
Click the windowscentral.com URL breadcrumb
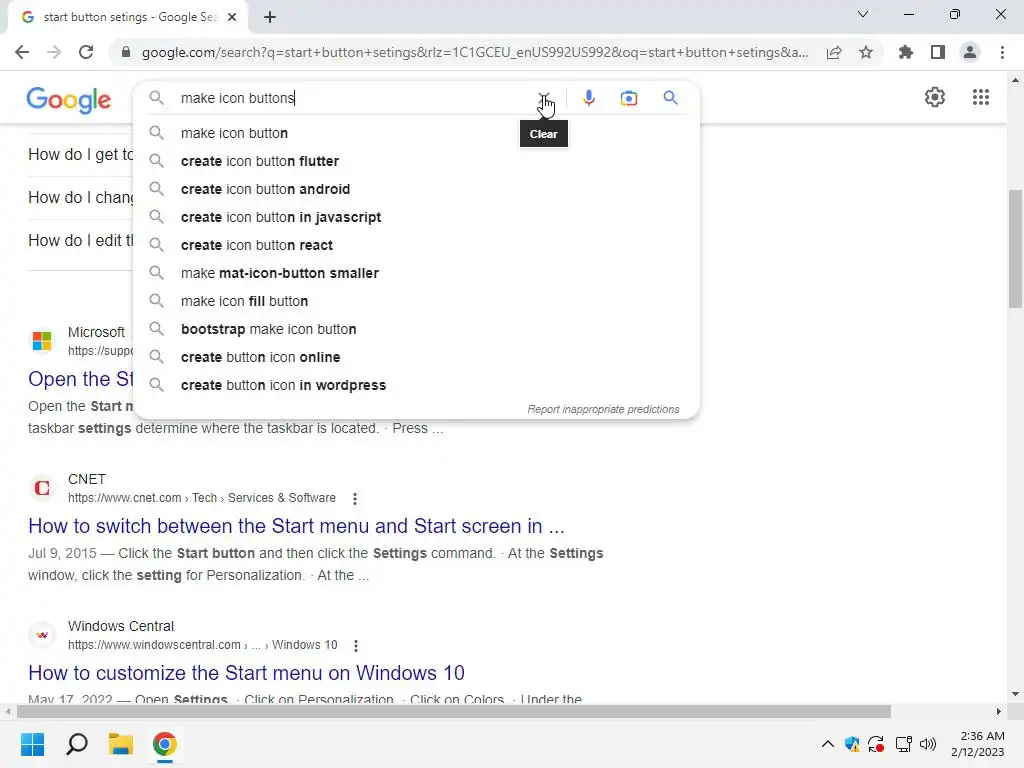202,645
